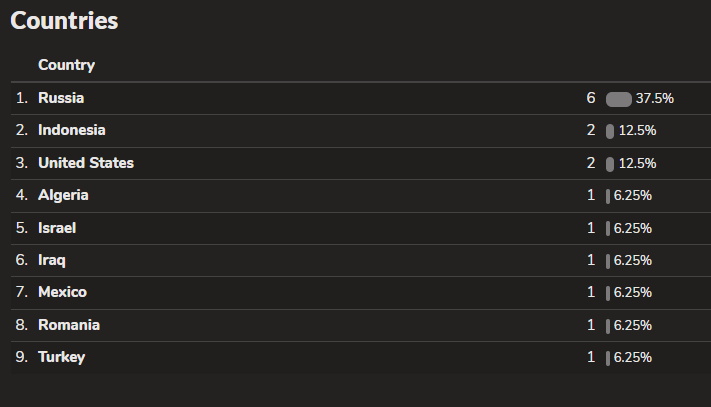
Task: Click the 37.5% label for Russia
Action: (654, 98)
